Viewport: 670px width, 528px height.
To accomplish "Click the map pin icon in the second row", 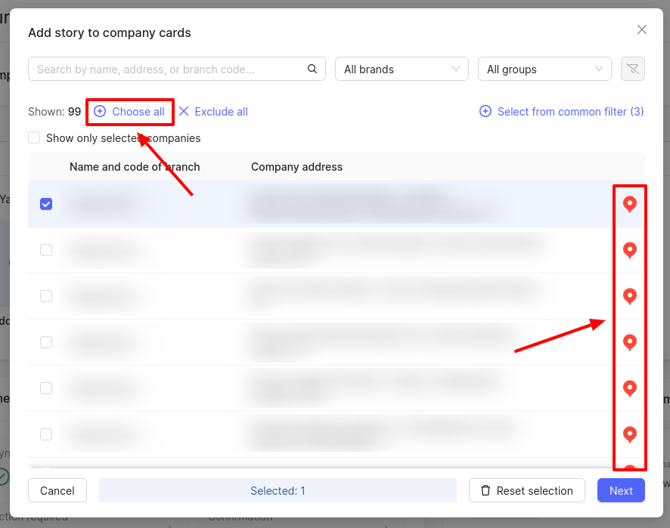I will 629,250.
